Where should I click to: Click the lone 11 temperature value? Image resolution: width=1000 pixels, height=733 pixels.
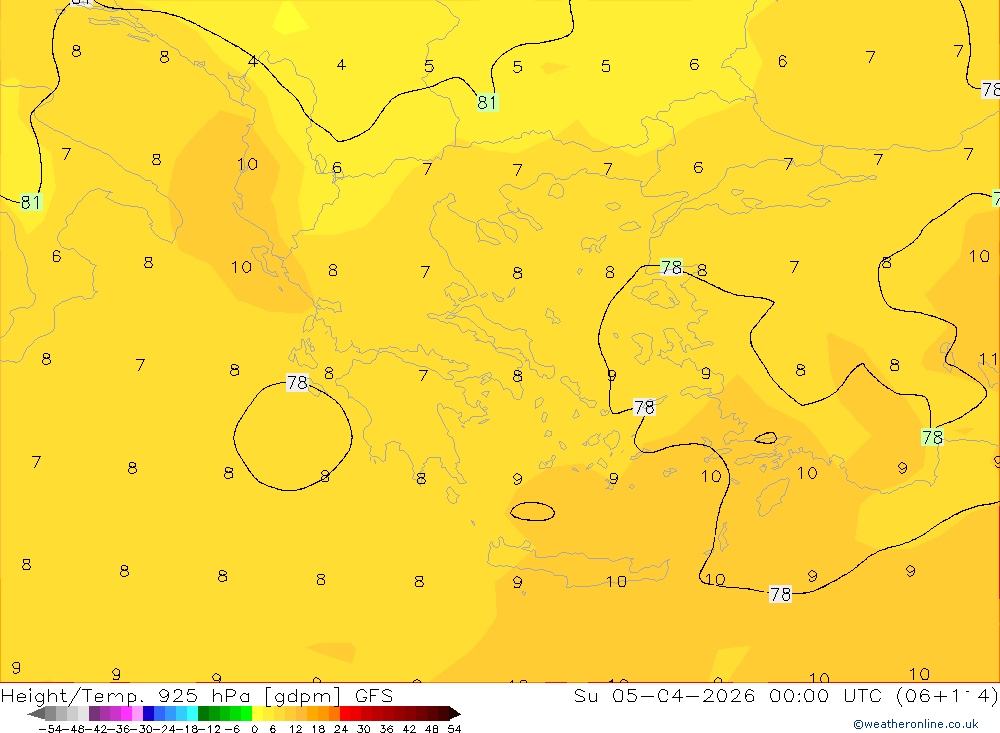tap(988, 359)
